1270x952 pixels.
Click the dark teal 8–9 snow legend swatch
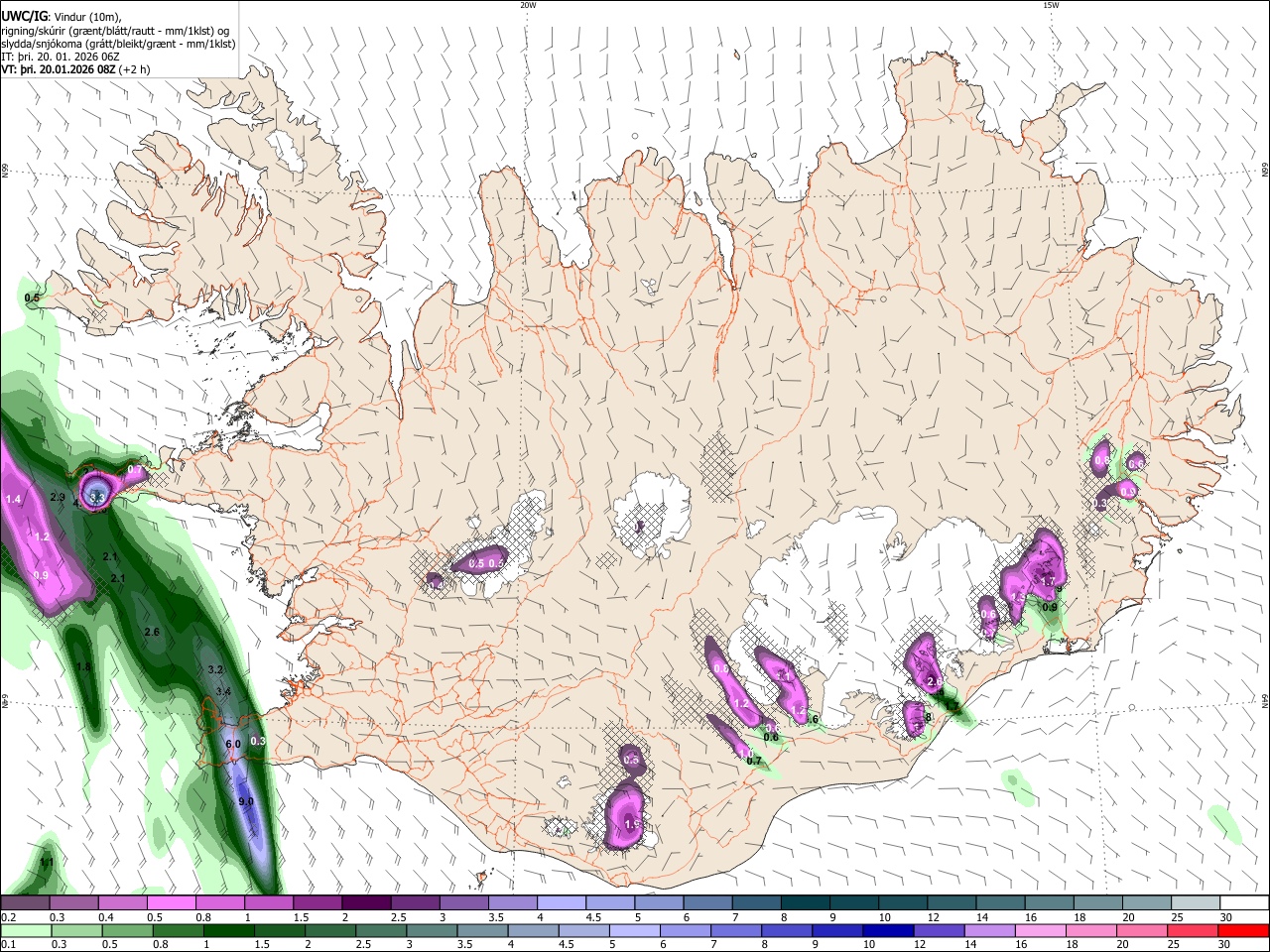[x=806, y=902]
